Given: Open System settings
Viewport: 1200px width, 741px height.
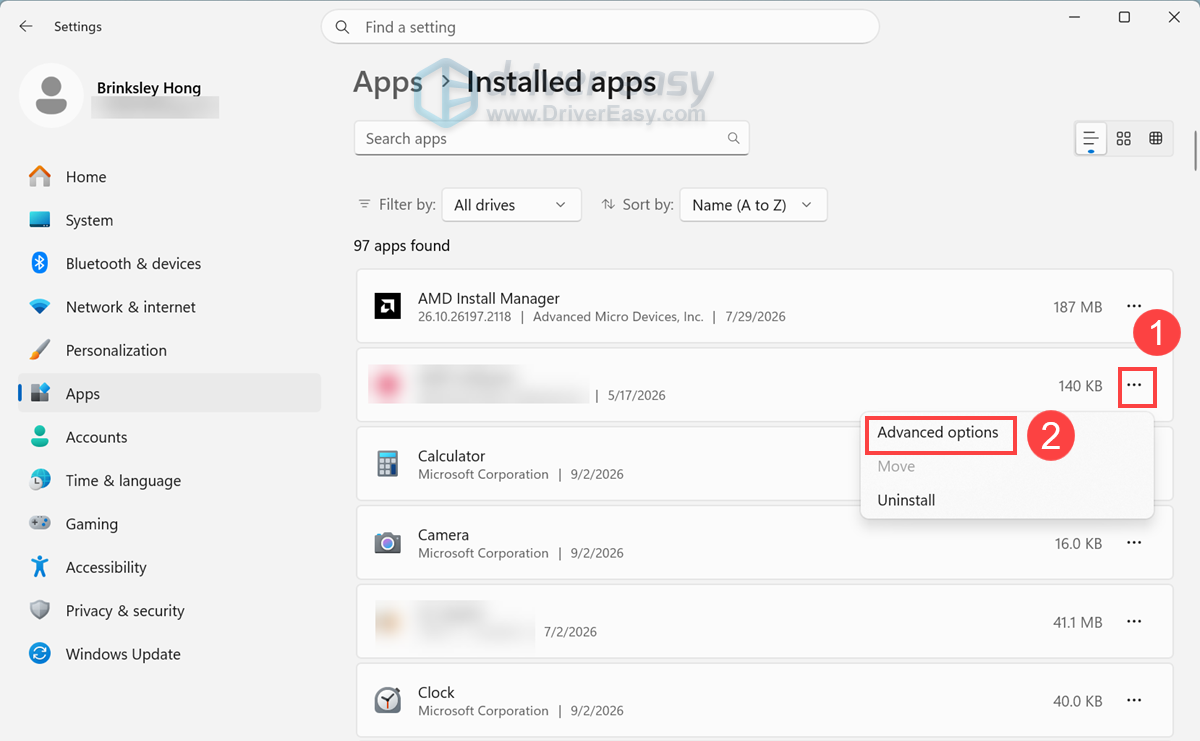Looking at the screenshot, I should click(x=169, y=220).
